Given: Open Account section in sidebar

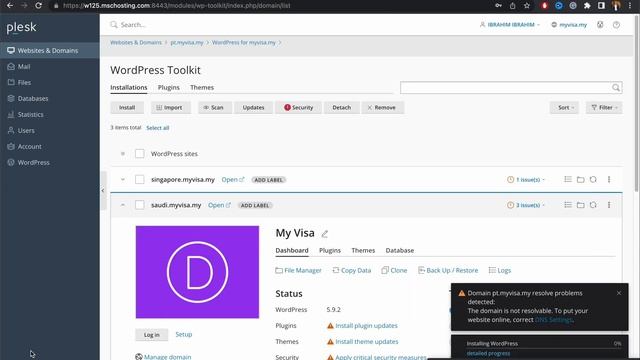Looking at the screenshot, I should [49, 146].
